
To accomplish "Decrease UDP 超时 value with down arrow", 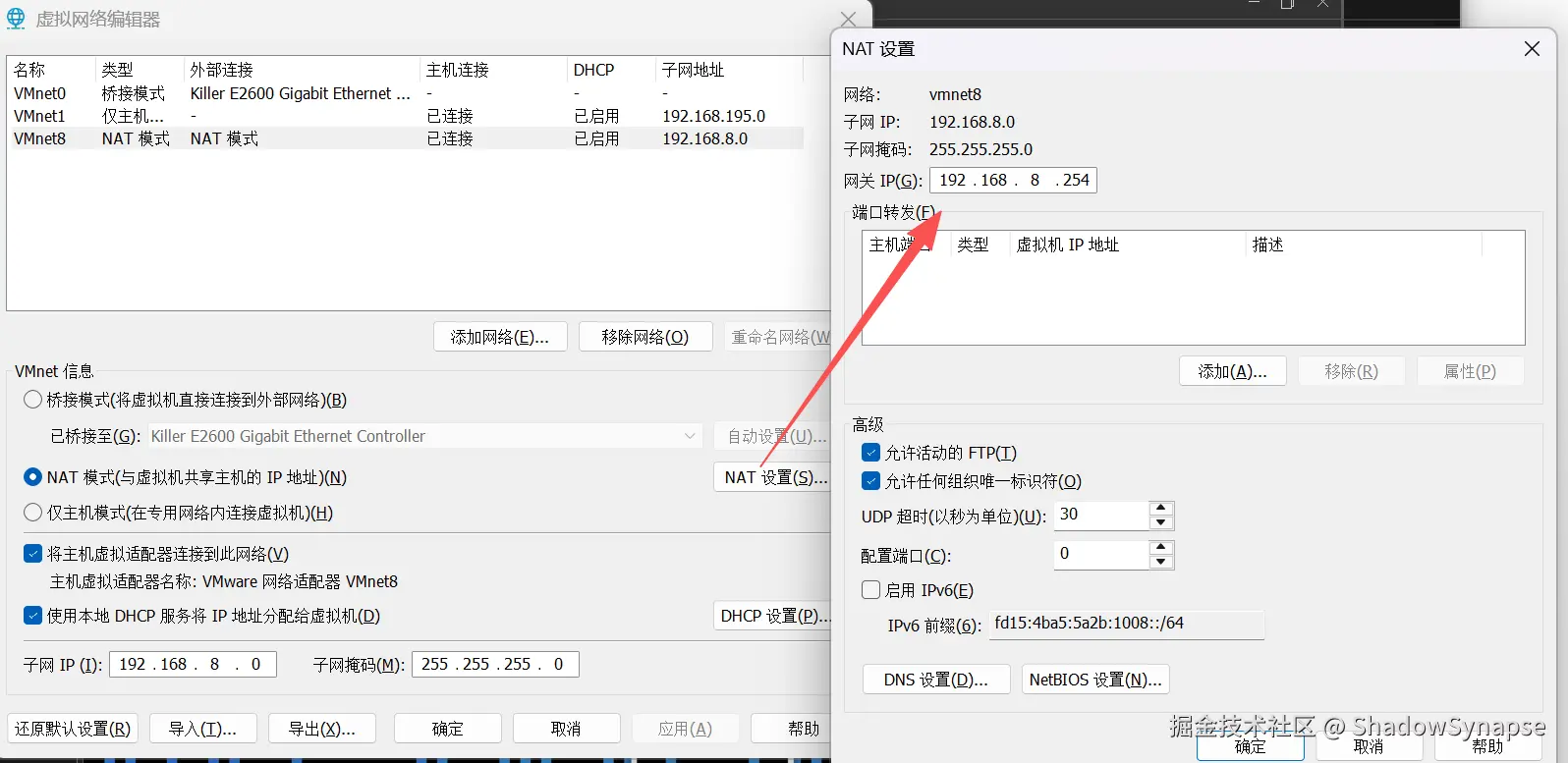I will click(1161, 522).
